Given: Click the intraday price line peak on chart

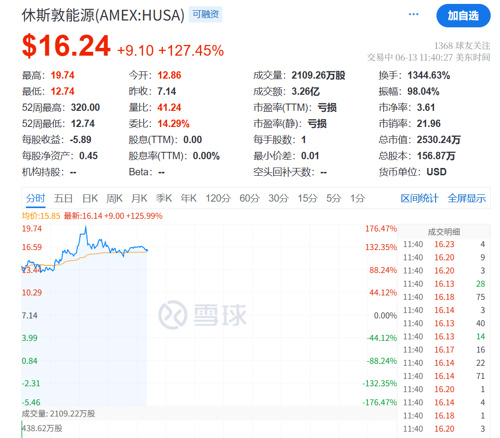Looking at the screenshot, I should point(86,227).
